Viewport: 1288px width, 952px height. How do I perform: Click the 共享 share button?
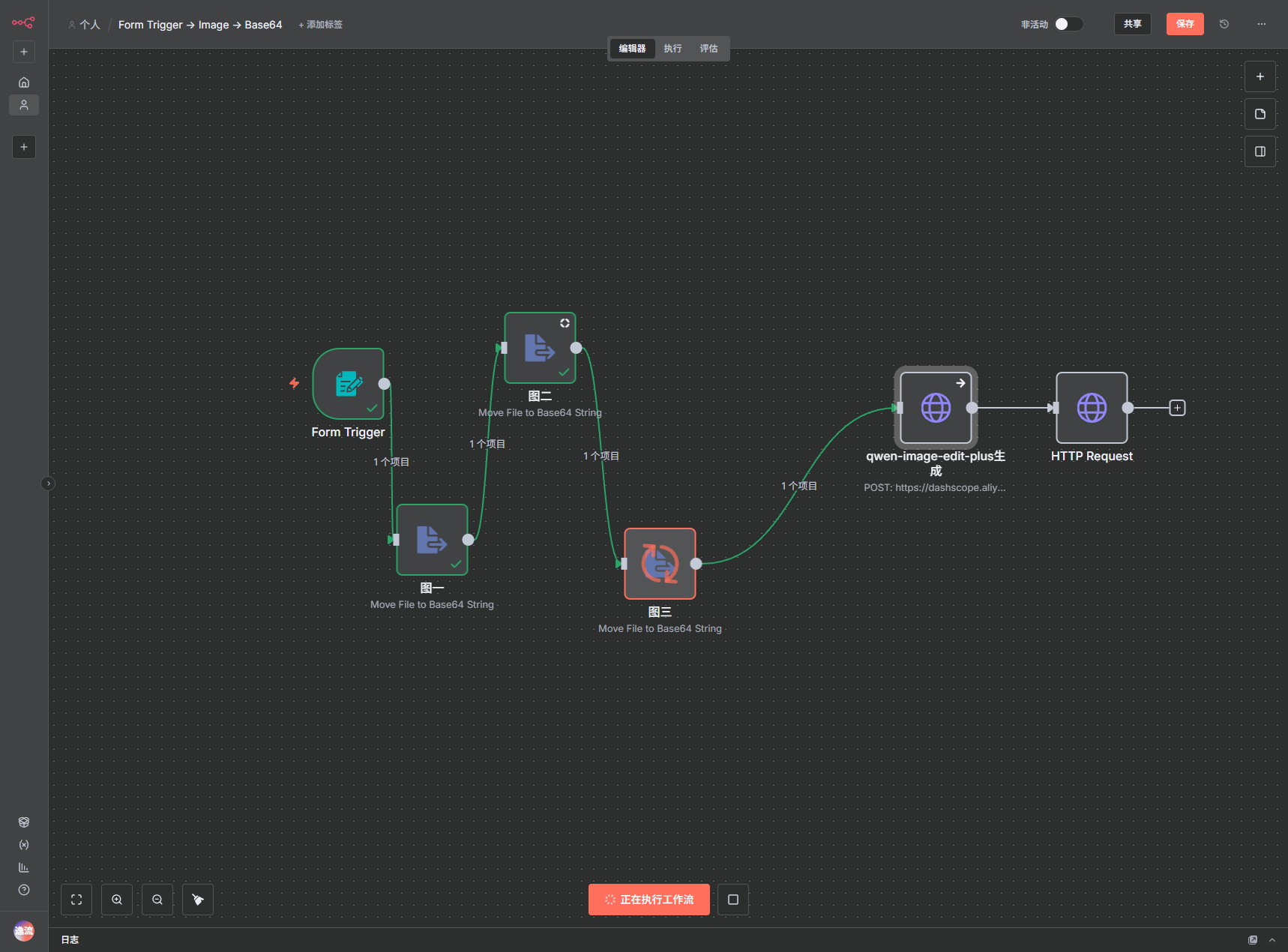point(1132,24)
